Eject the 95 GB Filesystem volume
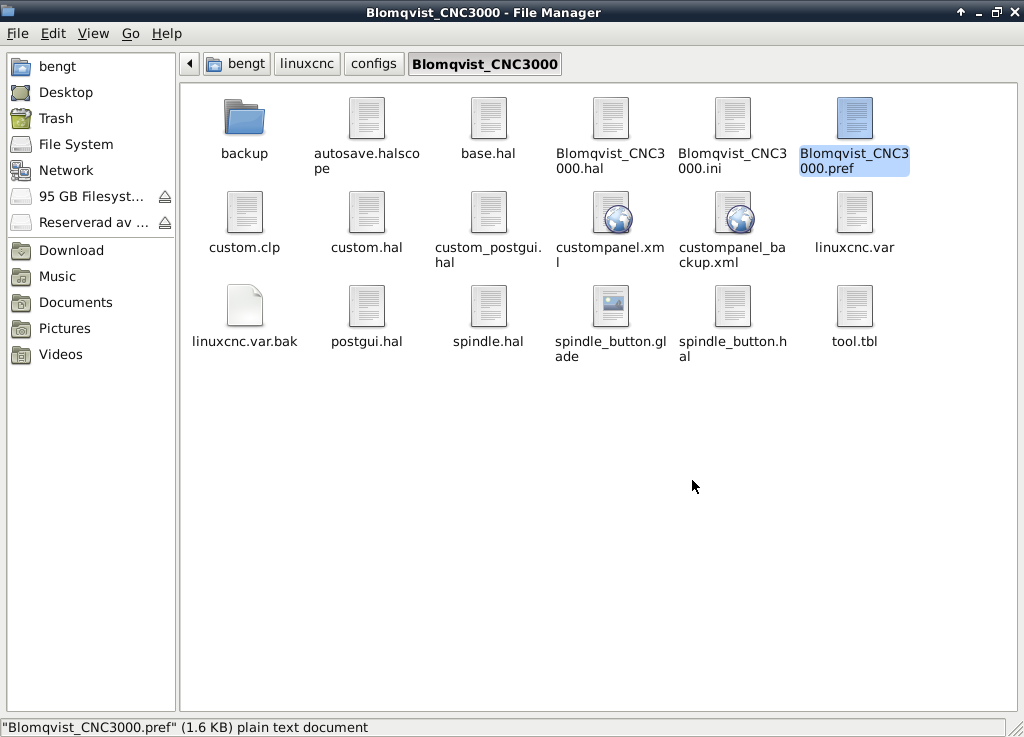 point(165,196)
